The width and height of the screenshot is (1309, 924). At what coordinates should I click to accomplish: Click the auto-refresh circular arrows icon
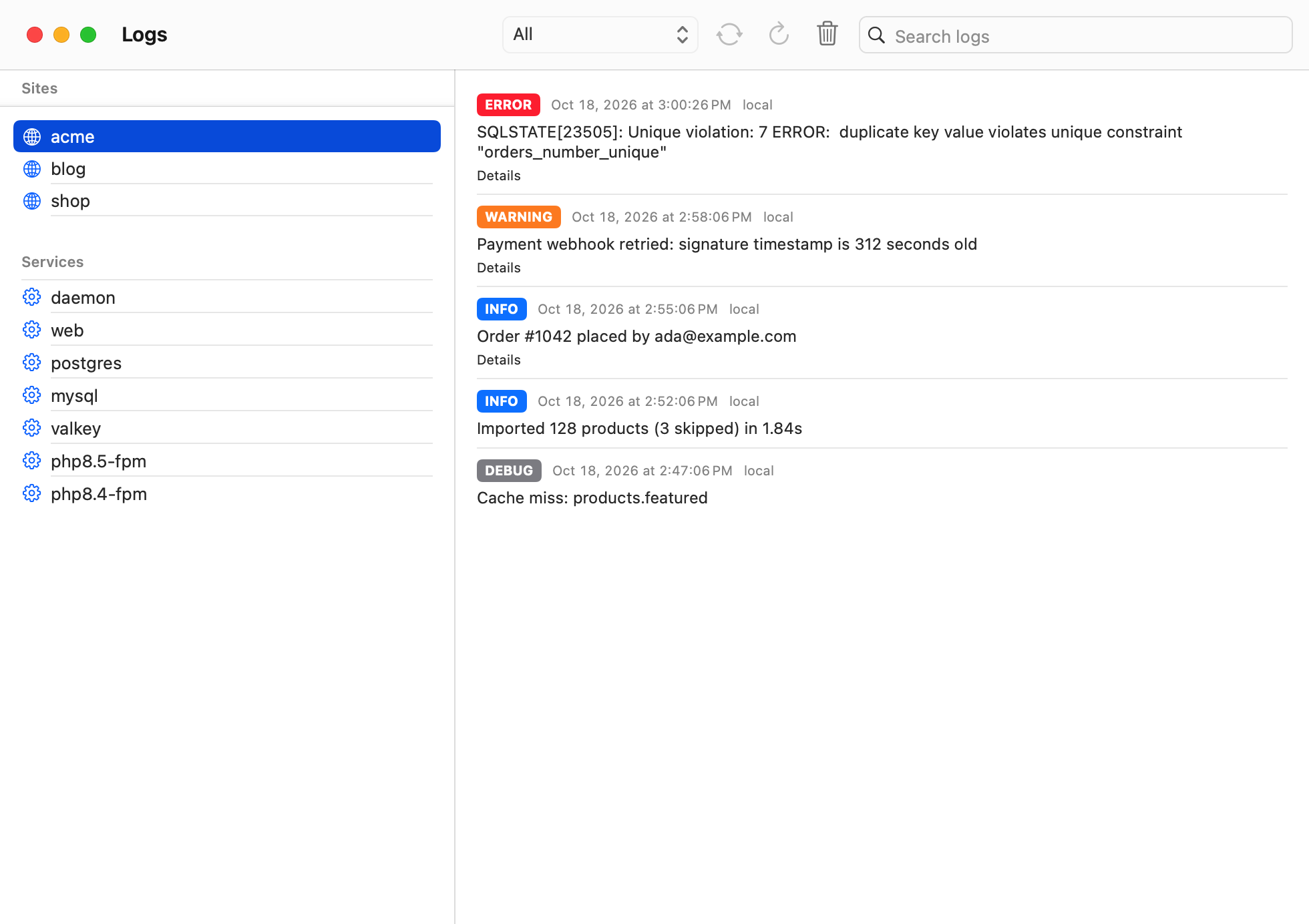pos(729,35)
